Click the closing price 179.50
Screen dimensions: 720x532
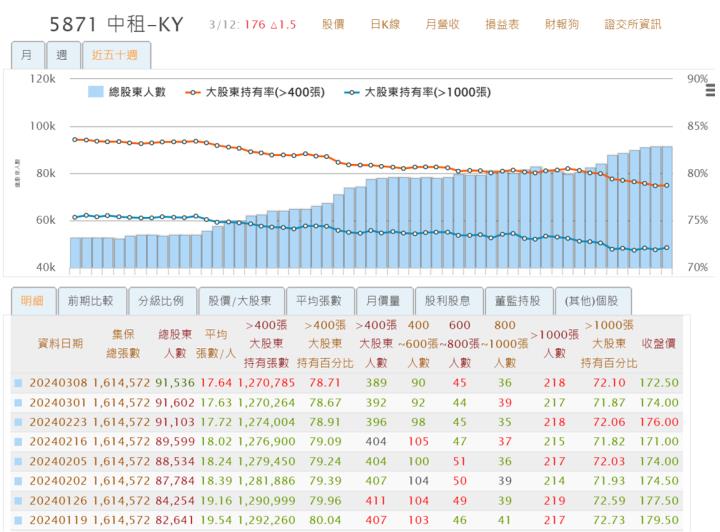[658, 520]
